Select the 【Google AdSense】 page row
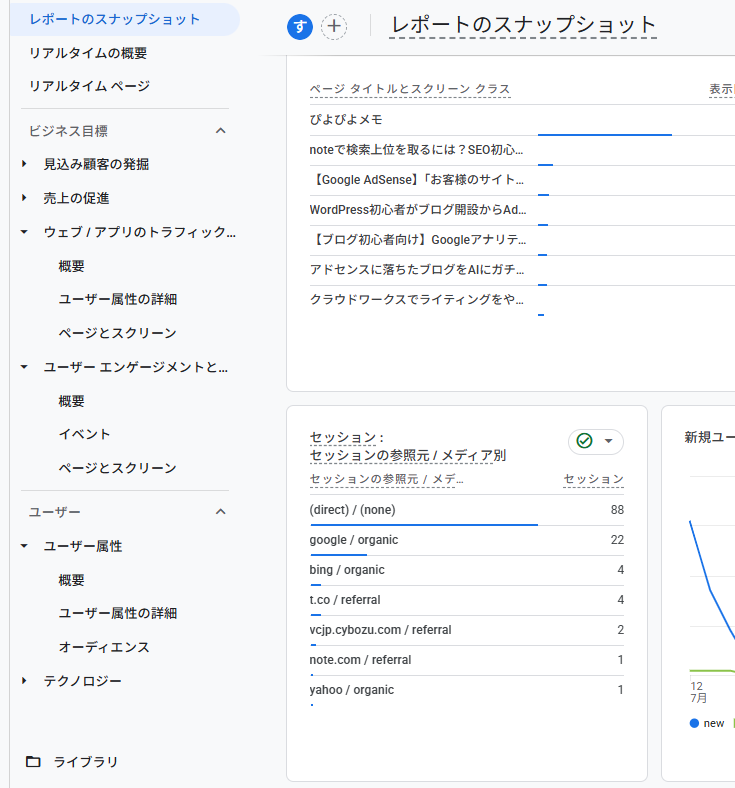This screenshot has width=735, height=788. tap(416, 180)
